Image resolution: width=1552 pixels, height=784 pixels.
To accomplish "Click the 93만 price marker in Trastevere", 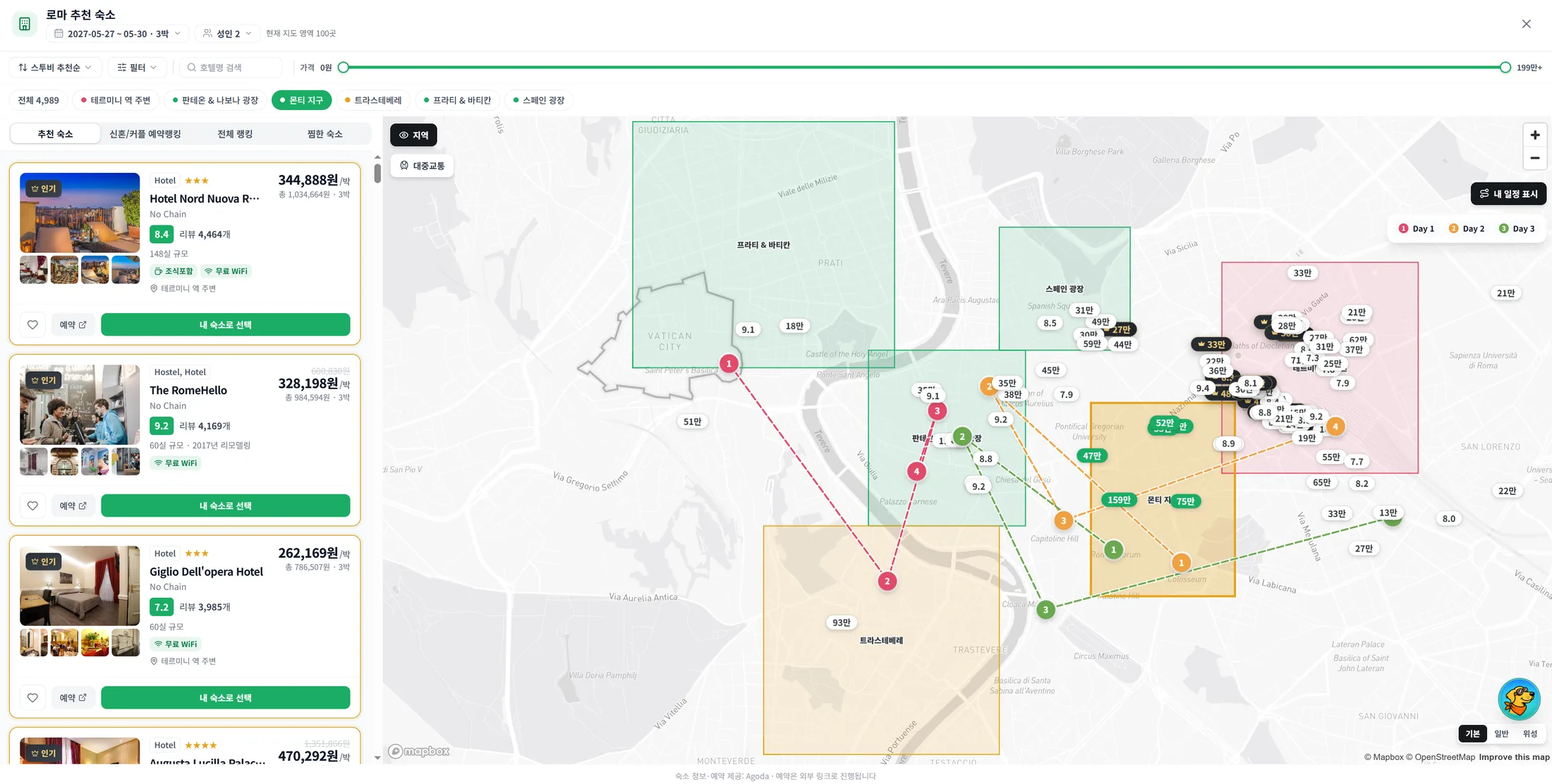I will [841, 623].
